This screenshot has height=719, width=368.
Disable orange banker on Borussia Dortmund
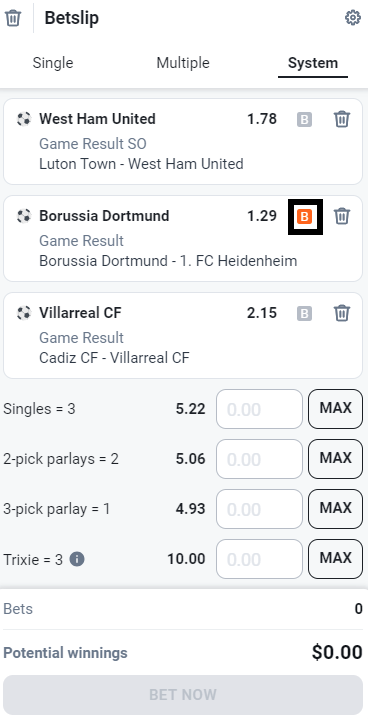point(304,216)
